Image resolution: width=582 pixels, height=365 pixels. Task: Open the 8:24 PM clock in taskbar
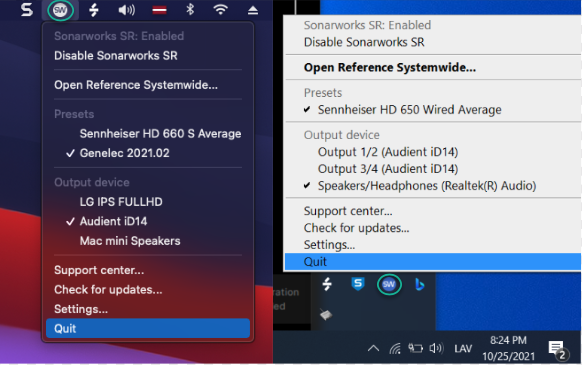click(509, 348)
